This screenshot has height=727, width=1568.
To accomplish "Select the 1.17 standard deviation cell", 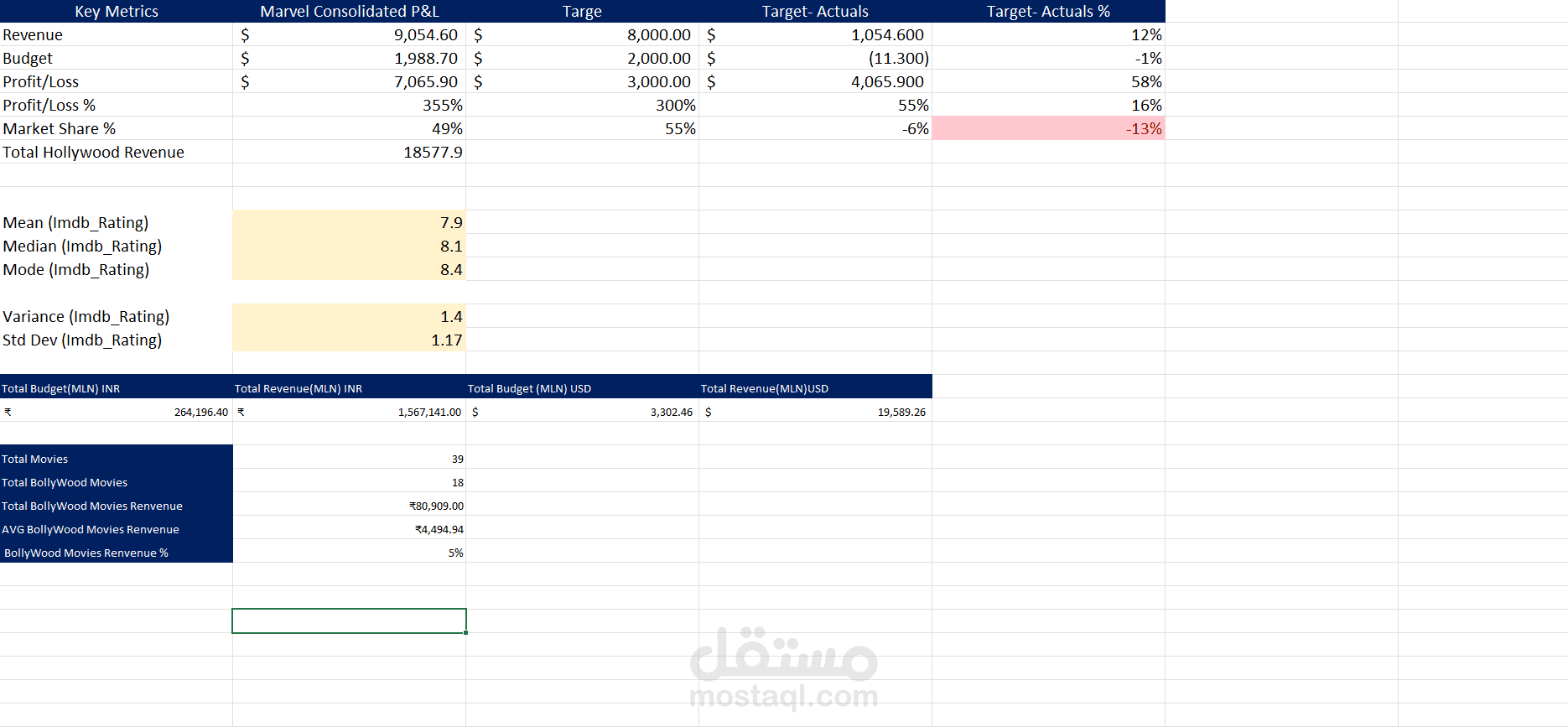I will tap(350, 340).
